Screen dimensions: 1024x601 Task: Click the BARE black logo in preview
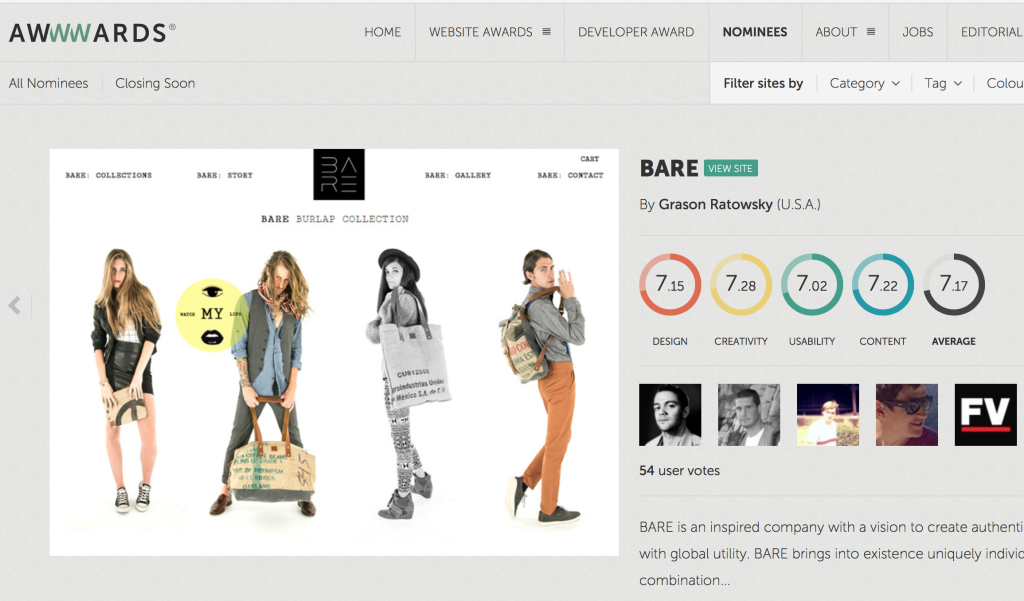click(339, 174)
